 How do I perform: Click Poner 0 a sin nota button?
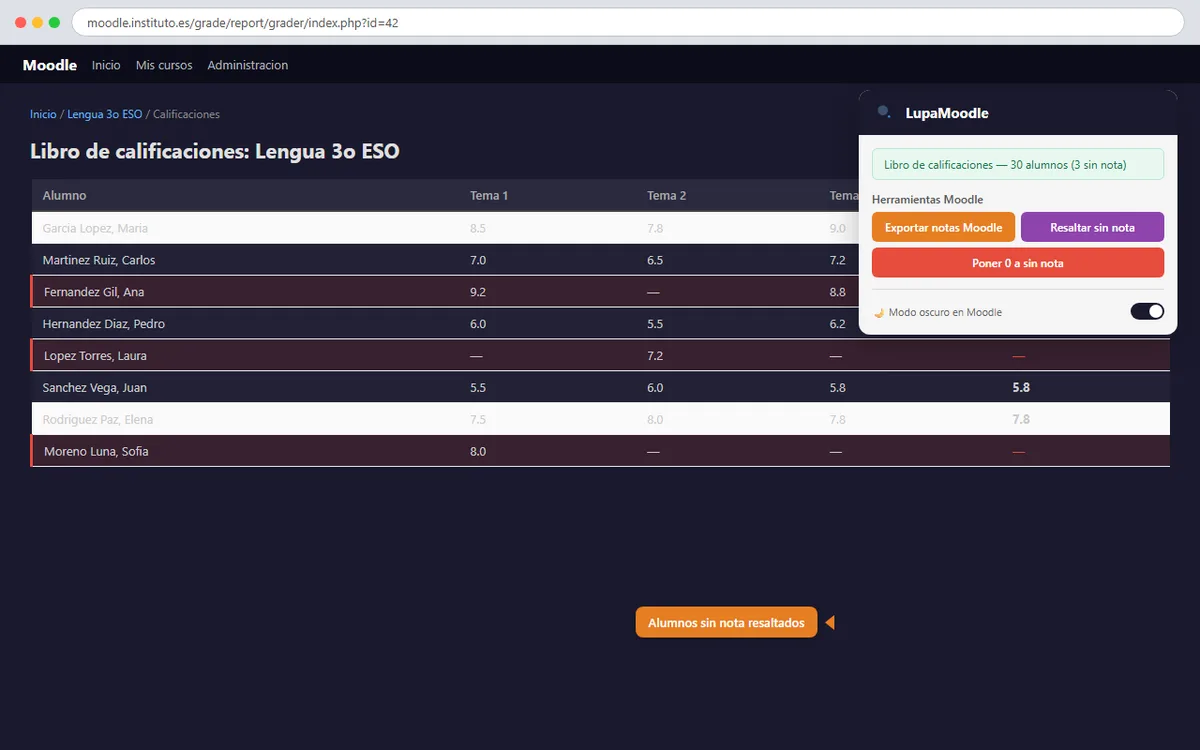1018,263
